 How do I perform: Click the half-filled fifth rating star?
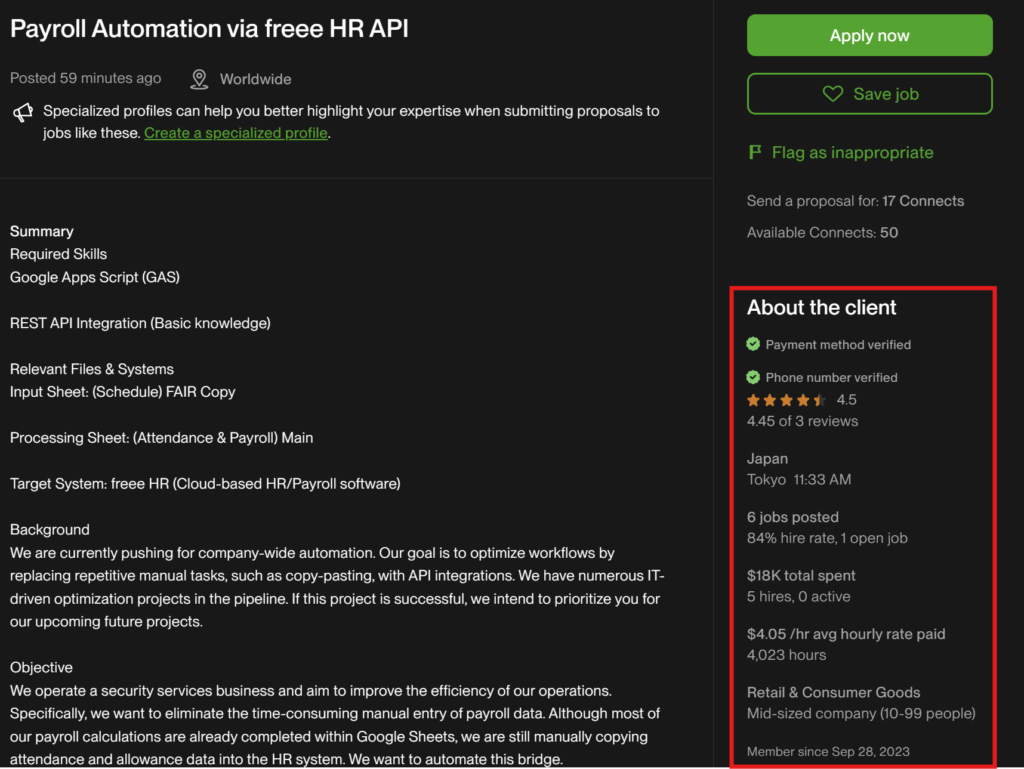[820, 400]
